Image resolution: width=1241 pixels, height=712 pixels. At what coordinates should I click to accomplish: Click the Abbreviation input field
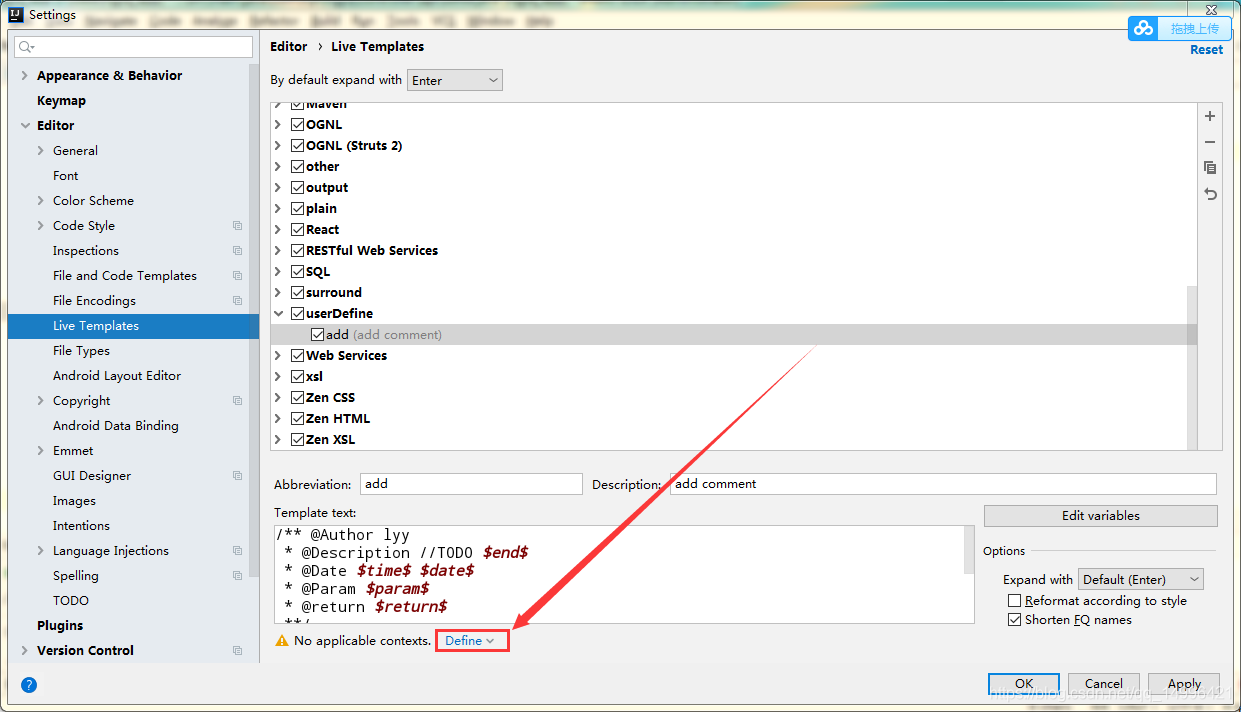(x=471, y=484)
